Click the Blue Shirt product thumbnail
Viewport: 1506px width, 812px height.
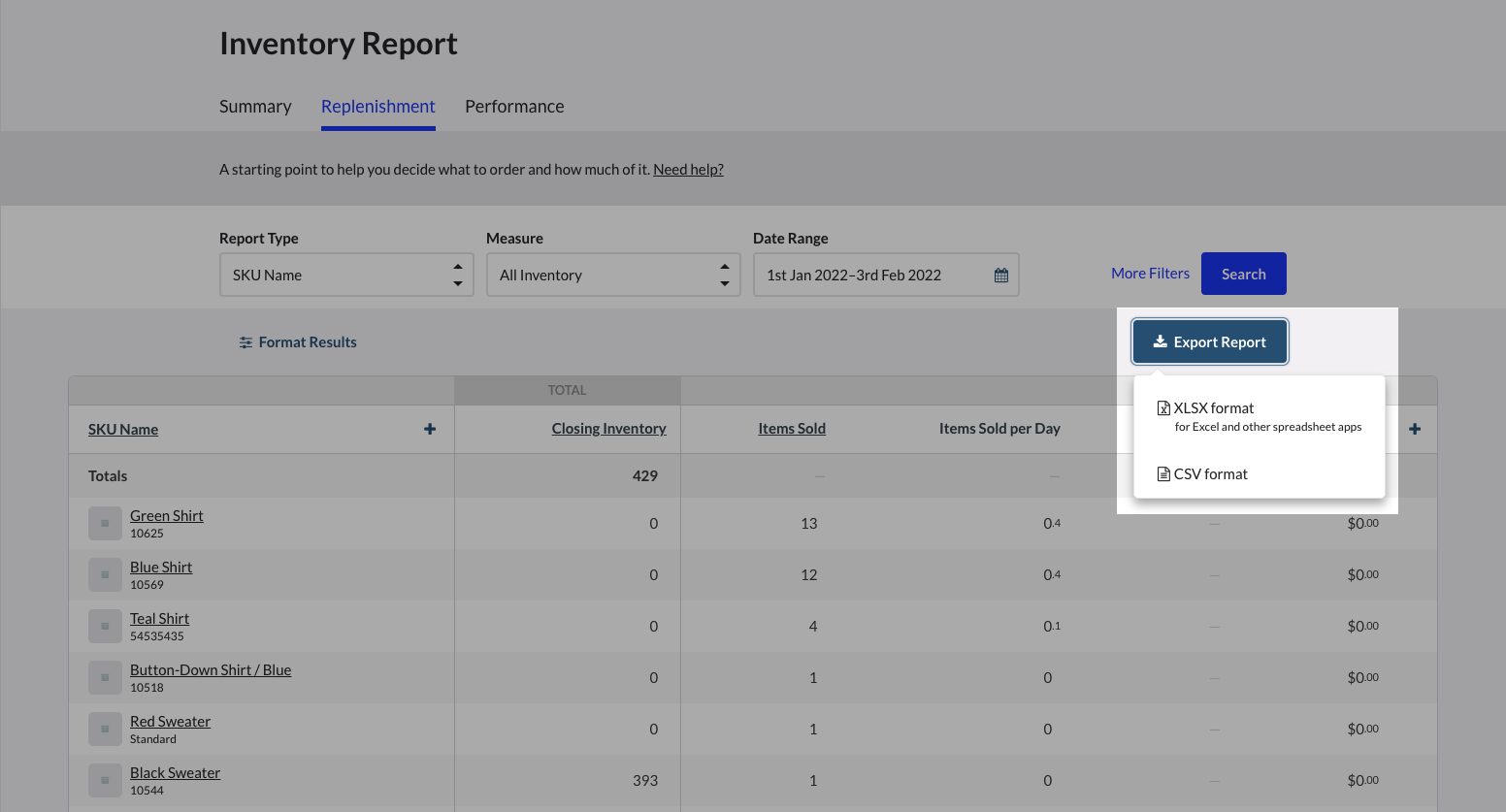pos(105,575)
